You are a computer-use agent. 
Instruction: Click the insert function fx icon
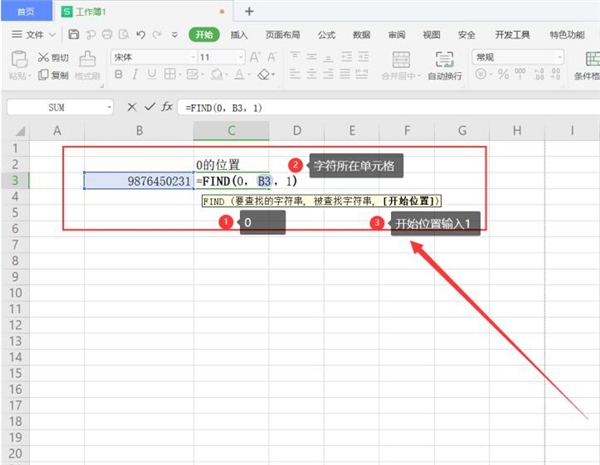pyautogui.click(x=167, y=106)
